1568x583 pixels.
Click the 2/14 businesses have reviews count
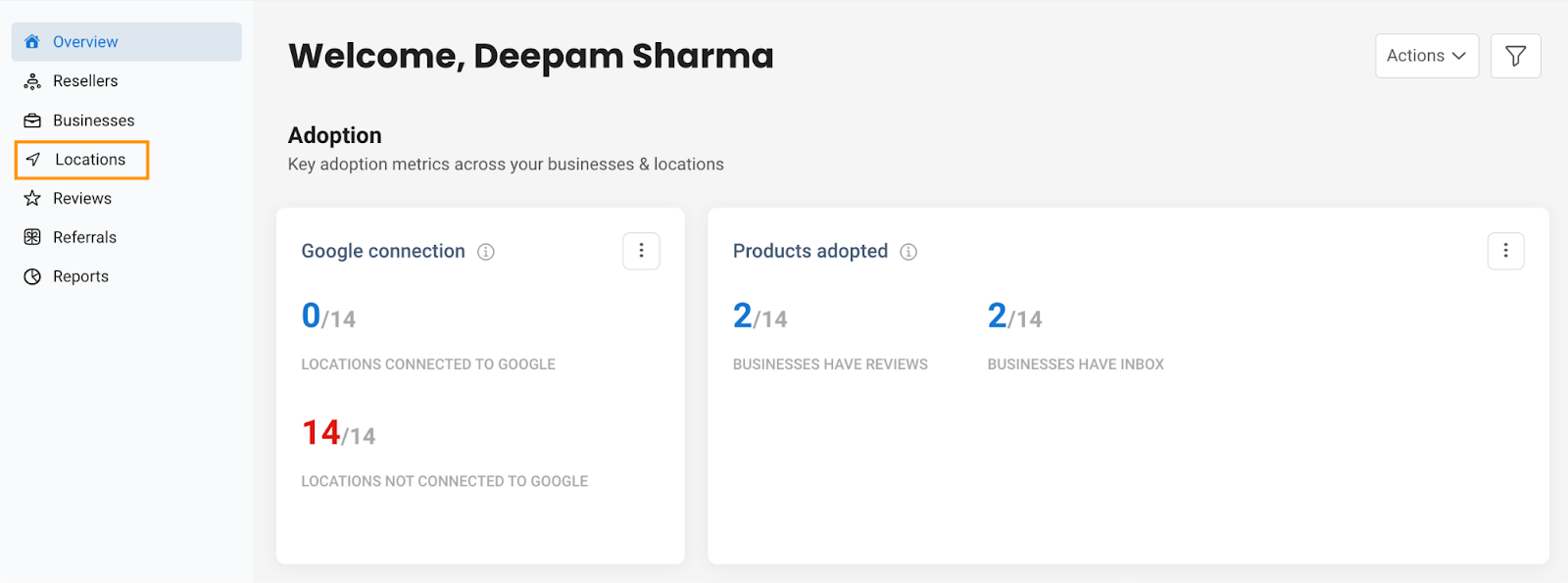point(759,316)
